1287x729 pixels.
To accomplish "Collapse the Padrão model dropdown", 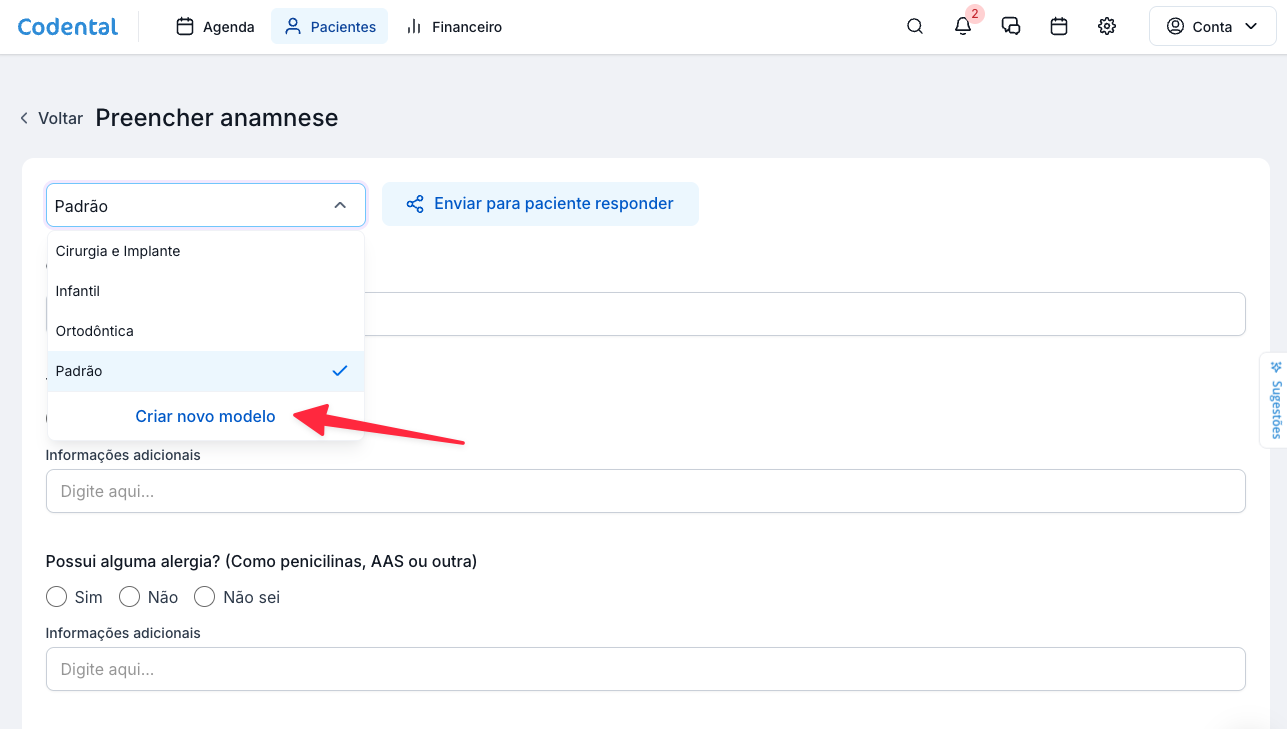I will pyautogui.click(x=340, y=205).
